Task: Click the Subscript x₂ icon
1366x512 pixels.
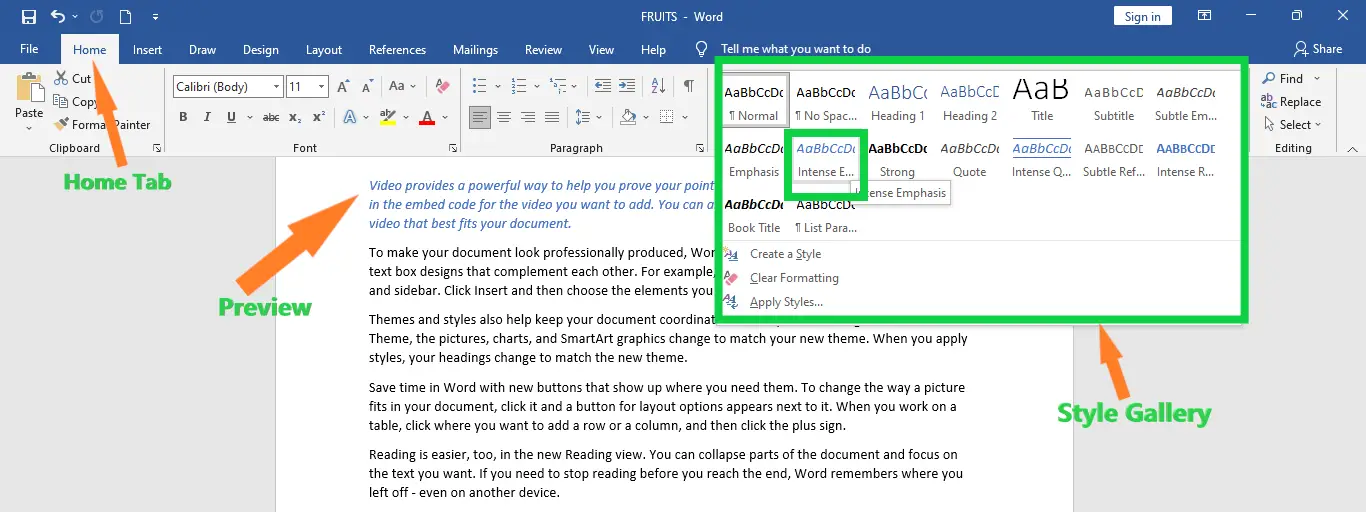Action: (295, 117)
